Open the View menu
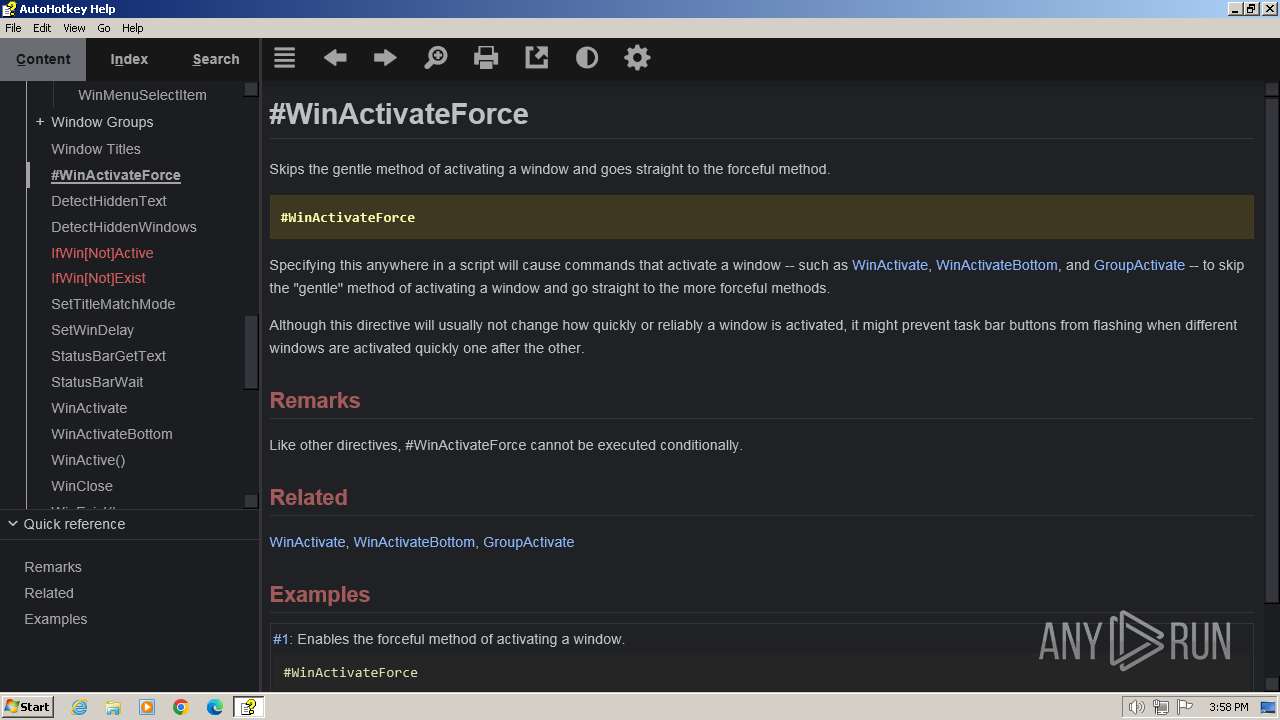1280x720 pixels. 74,28
